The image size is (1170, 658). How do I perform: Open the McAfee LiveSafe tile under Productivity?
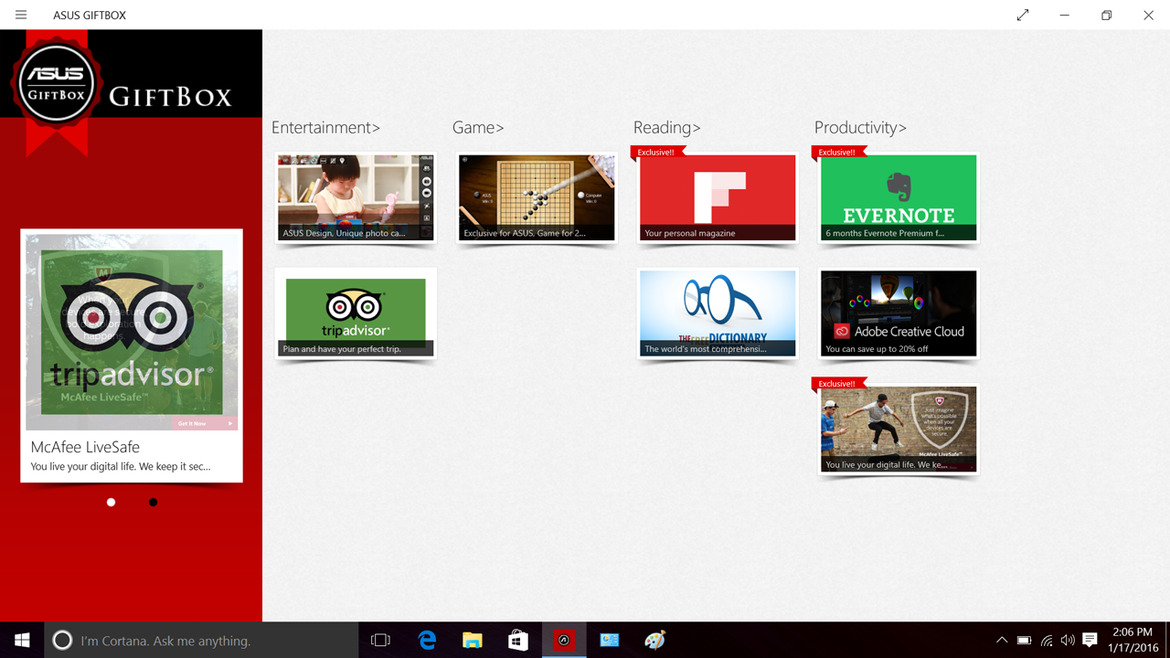point(898,429)
